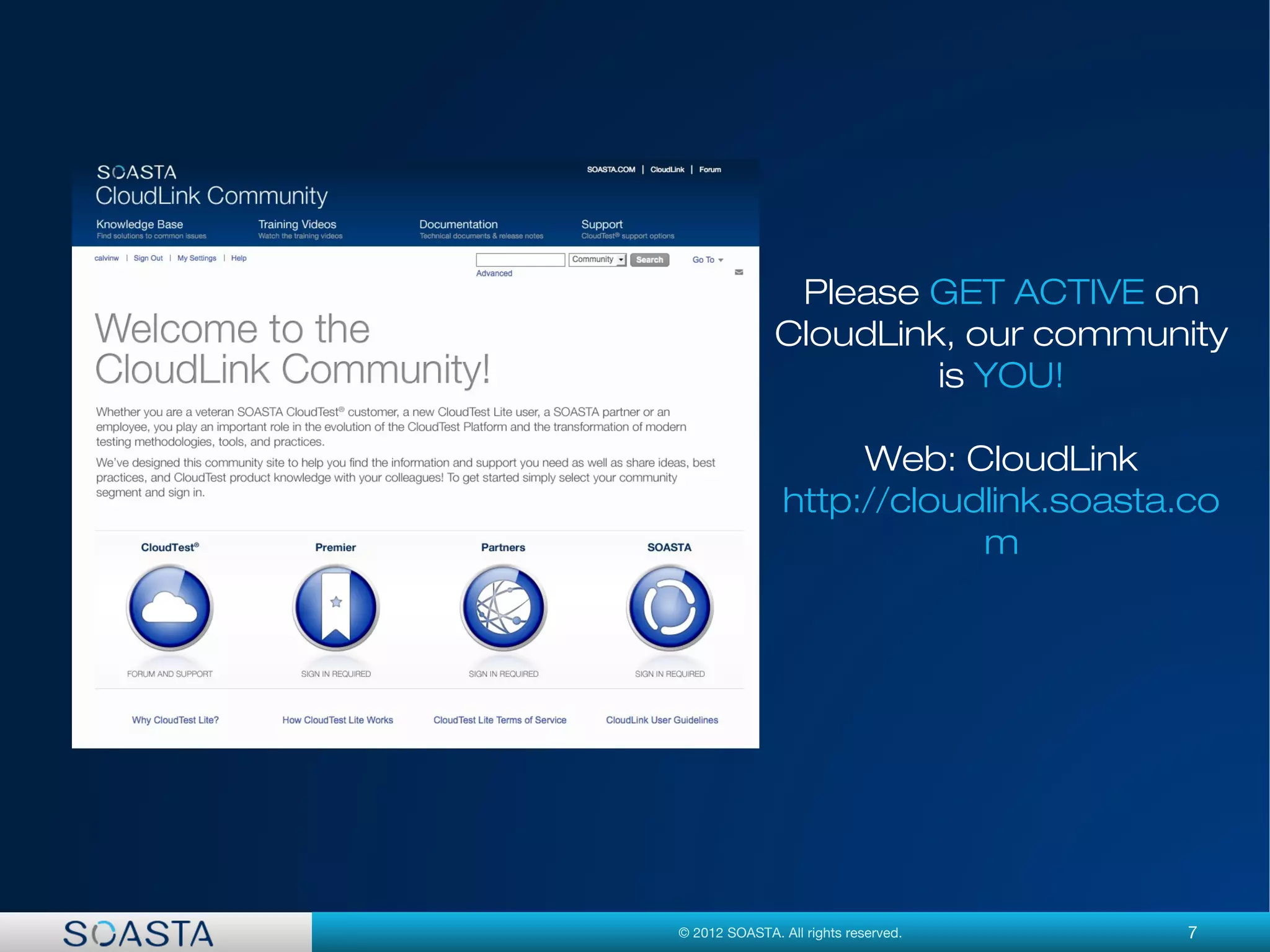
Task: Expand the Go To dropdown menu
Action: [x=708, y=260]
